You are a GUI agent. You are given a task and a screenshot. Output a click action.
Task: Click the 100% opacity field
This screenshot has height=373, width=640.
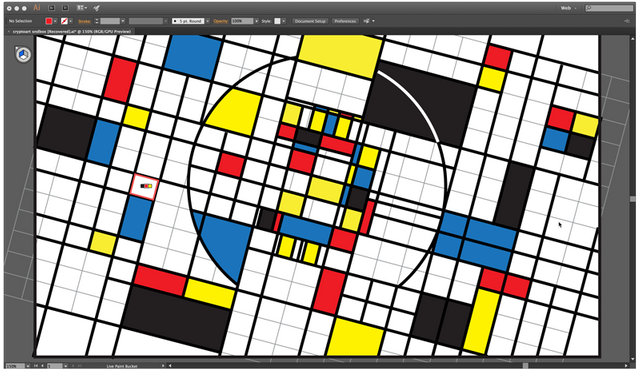coord(242,21)
